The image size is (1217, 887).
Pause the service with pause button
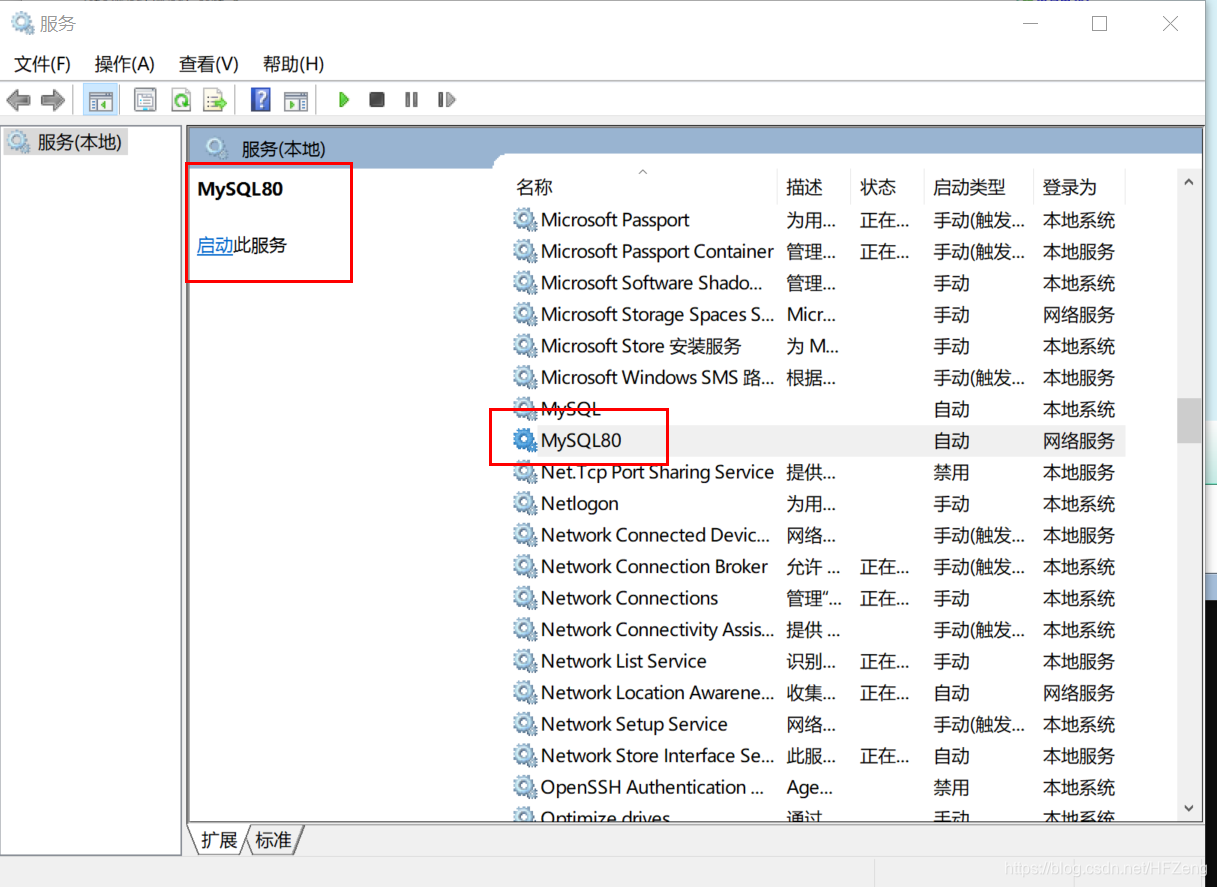411,100
